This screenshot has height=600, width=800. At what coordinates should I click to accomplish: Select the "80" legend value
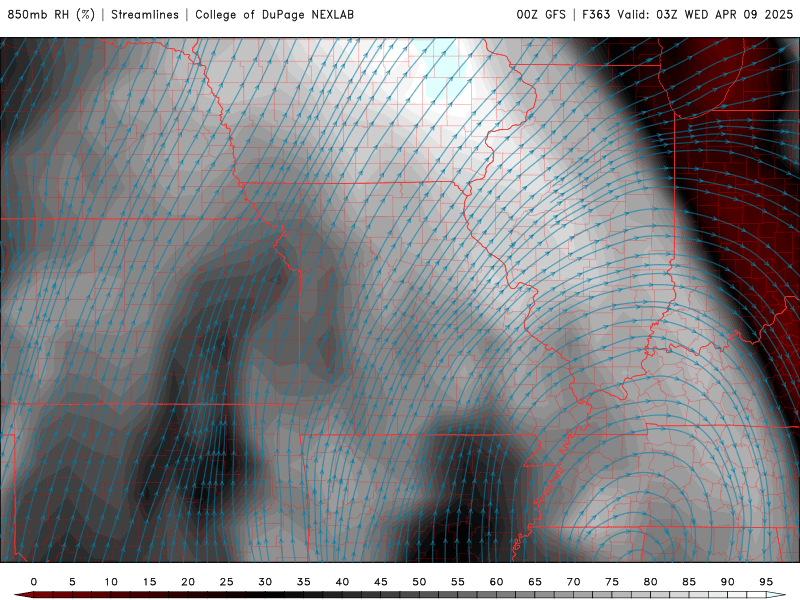pyautogui.click(x=651, y=582)
